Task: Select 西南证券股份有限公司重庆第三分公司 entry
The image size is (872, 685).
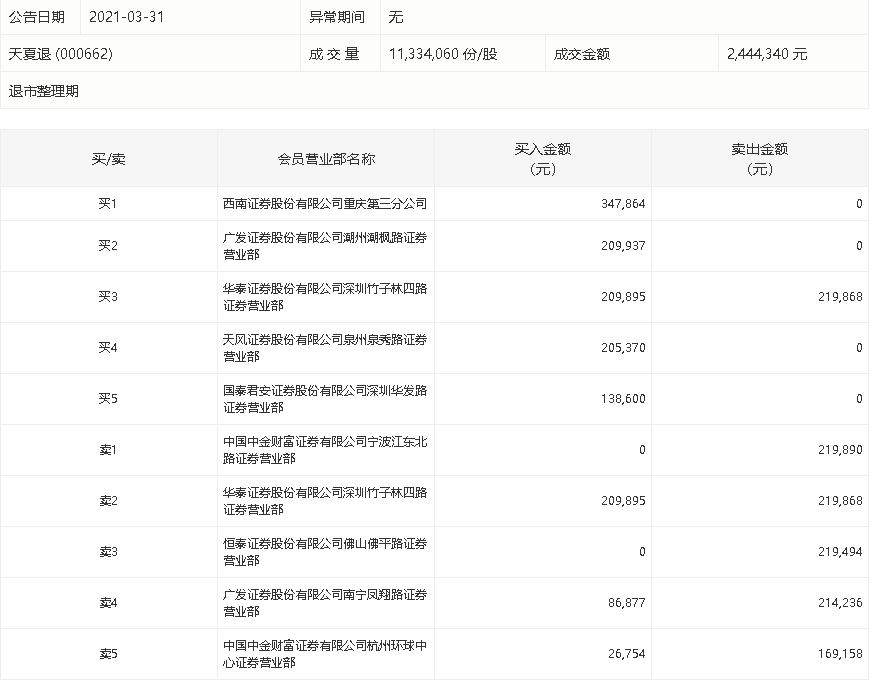Action: [325, 204]
